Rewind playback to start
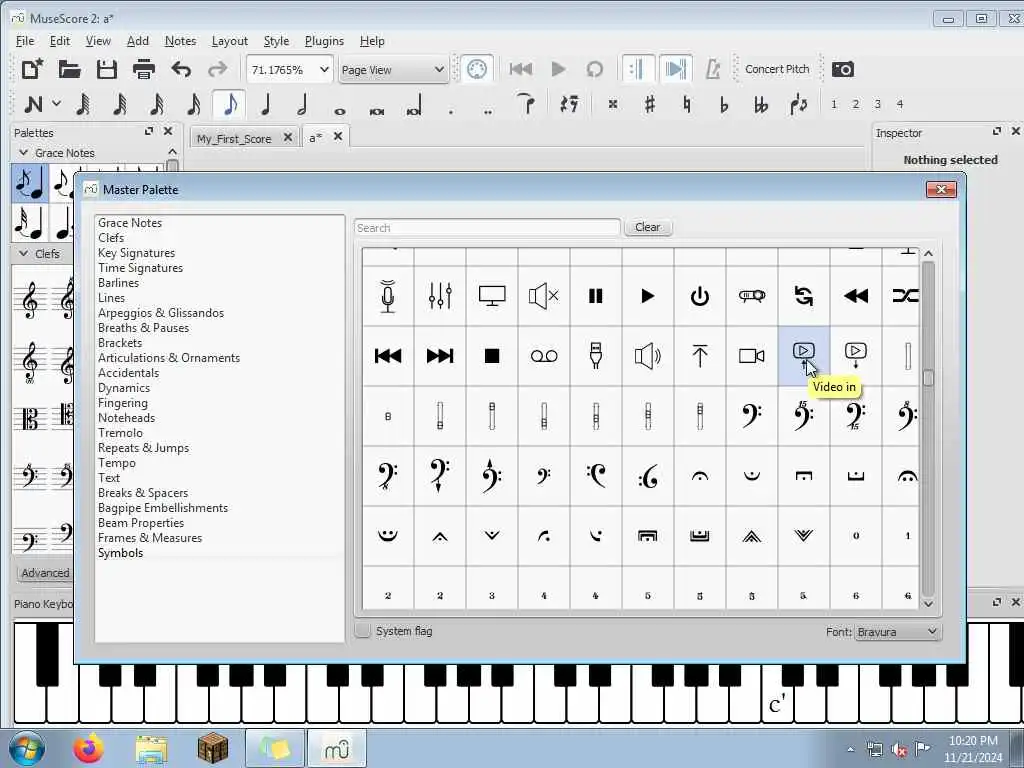The width and height of the screenshot is (1024, 768). (x=520, y=69)
